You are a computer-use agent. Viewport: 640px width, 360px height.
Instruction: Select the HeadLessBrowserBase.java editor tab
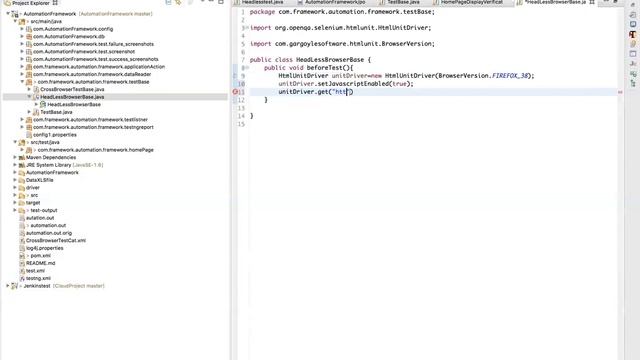[x=555, y=2]
